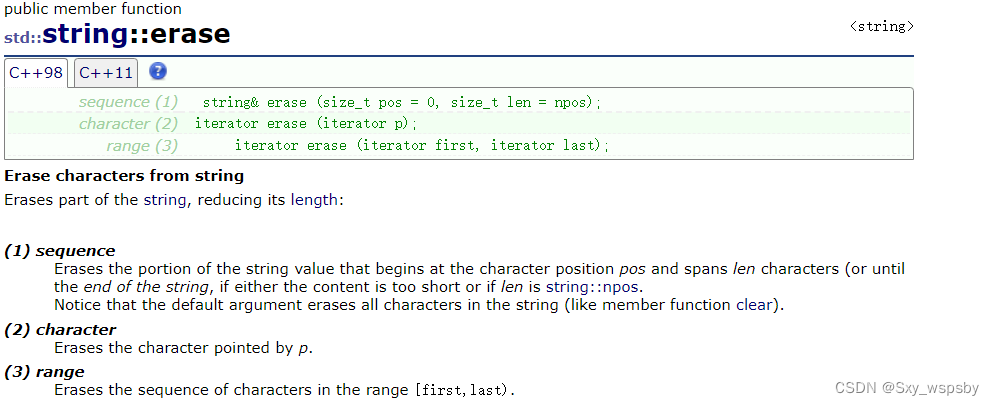Select the 'sequence (1)' prototype label
Image resolution: width=994 pixels, height=405 pixels.
coord(128,102)
